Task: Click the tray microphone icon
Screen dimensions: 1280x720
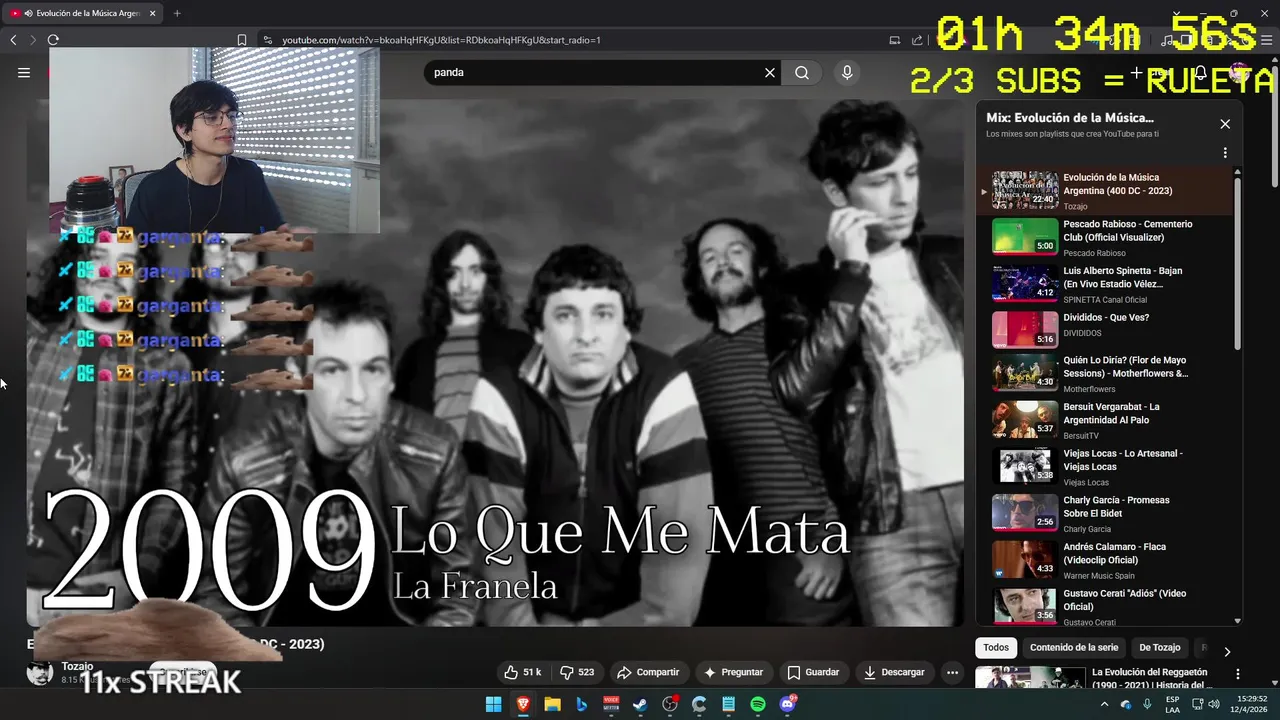Action: pos(1147,704)
